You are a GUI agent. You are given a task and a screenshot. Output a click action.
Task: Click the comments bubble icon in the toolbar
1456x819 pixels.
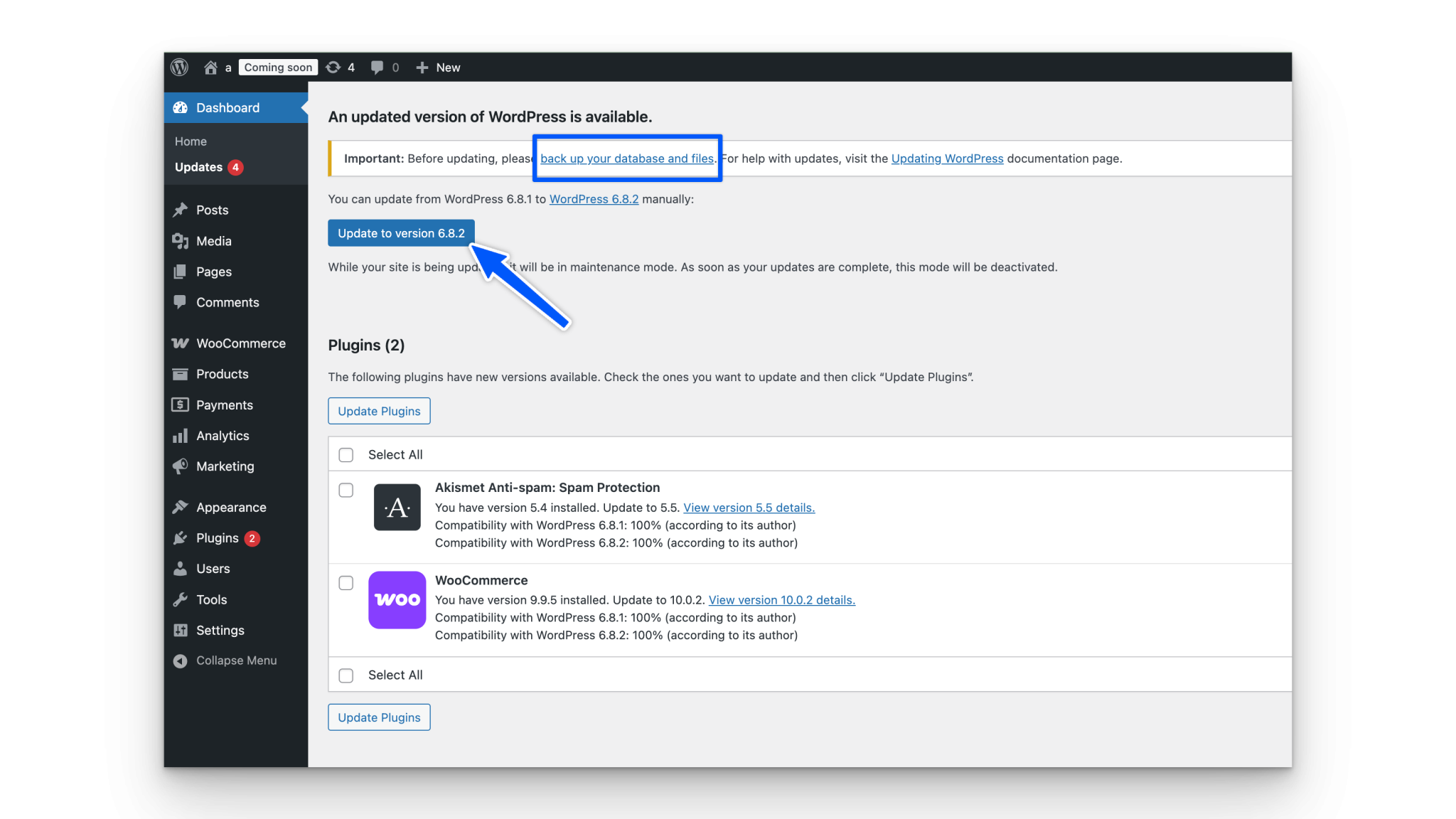click(377, 67)
